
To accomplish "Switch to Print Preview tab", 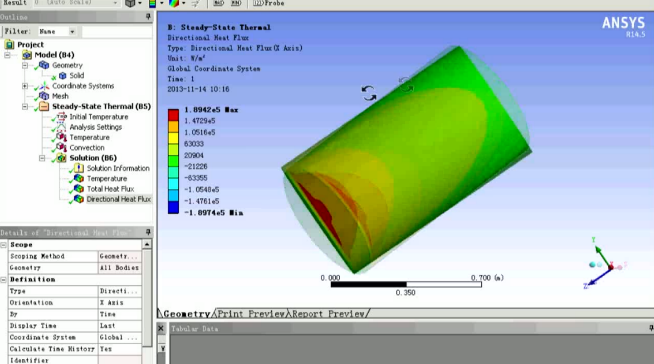I will [x=251, y=314].
